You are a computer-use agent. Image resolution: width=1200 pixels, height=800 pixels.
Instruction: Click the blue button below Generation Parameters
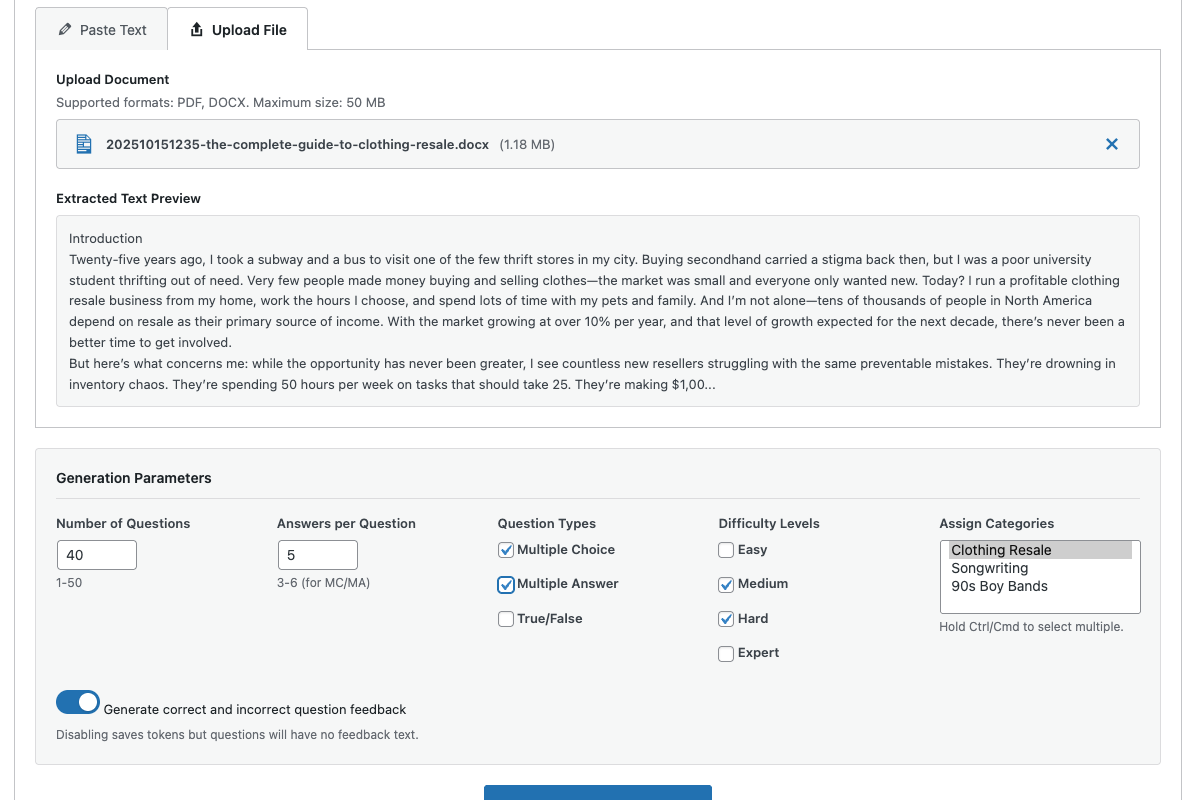(x=597, y=793)
